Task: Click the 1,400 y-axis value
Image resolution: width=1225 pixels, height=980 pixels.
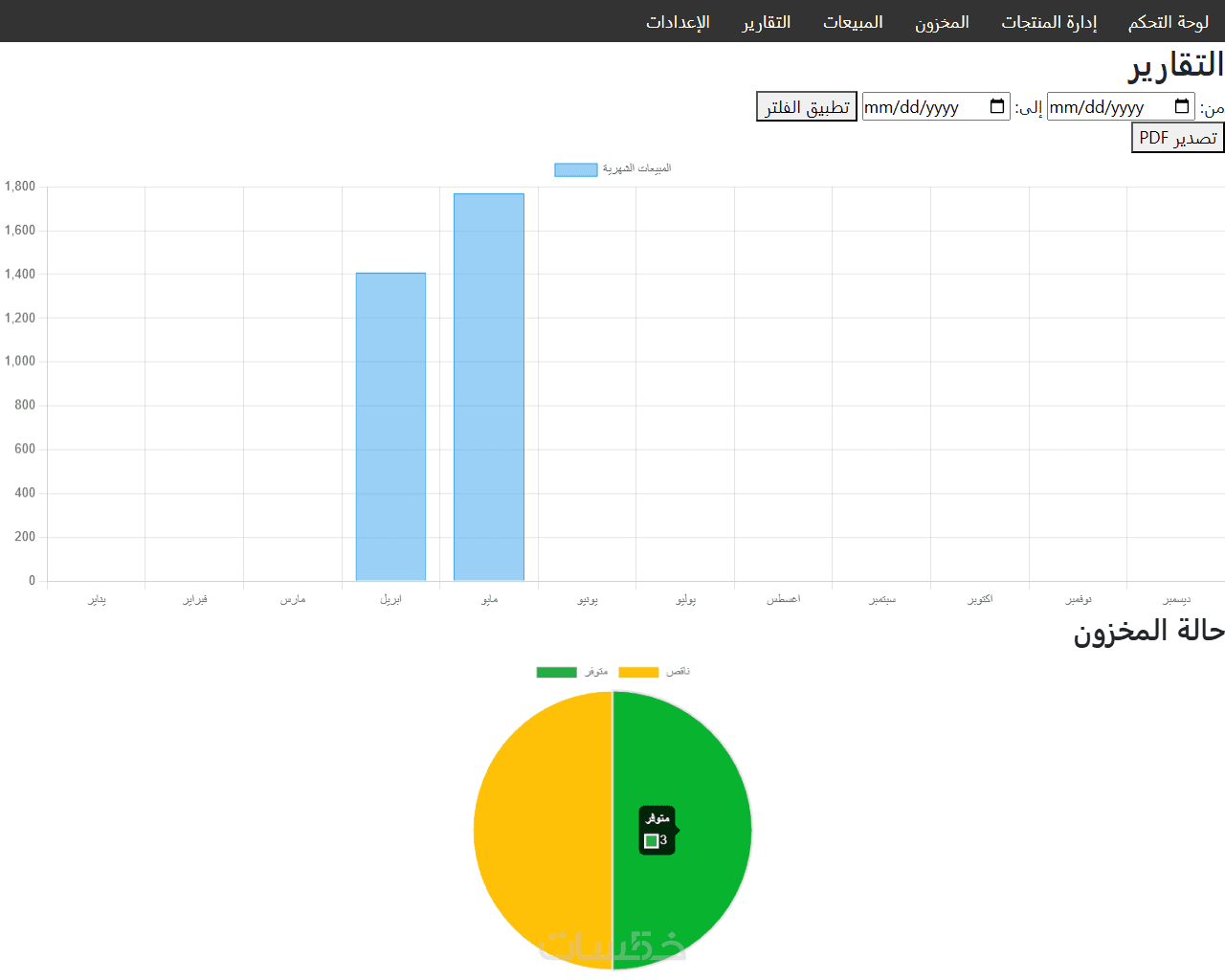Action: (19, 274)
